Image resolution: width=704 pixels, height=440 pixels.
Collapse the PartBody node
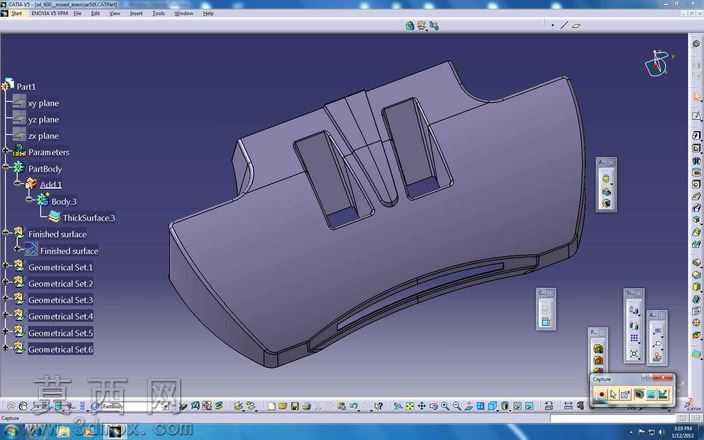point(5,167)
